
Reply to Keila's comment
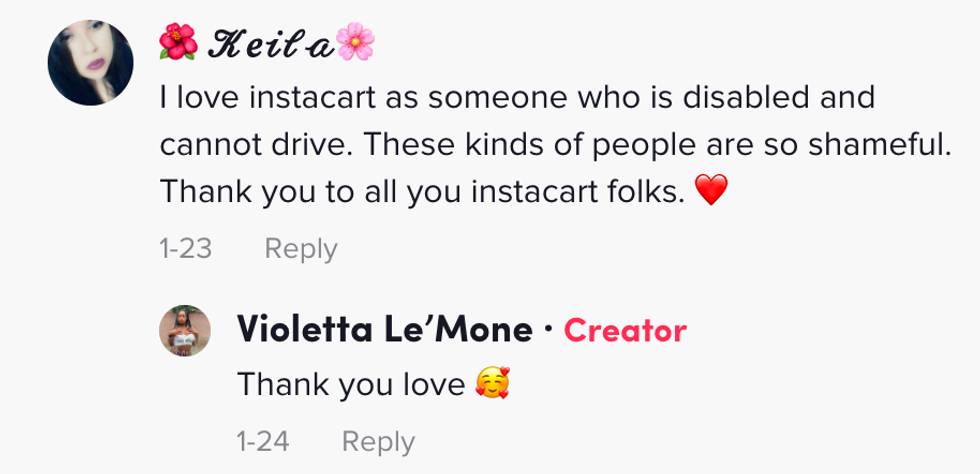point(301,248)
